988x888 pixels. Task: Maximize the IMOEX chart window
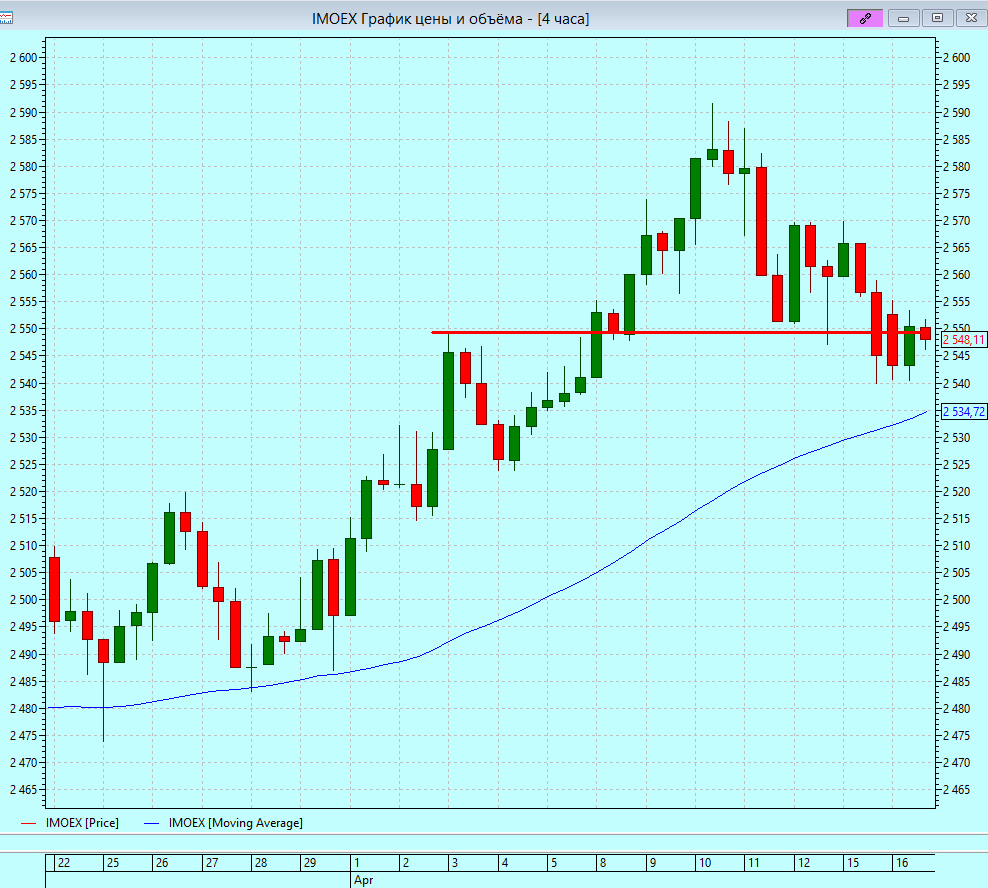938,18
